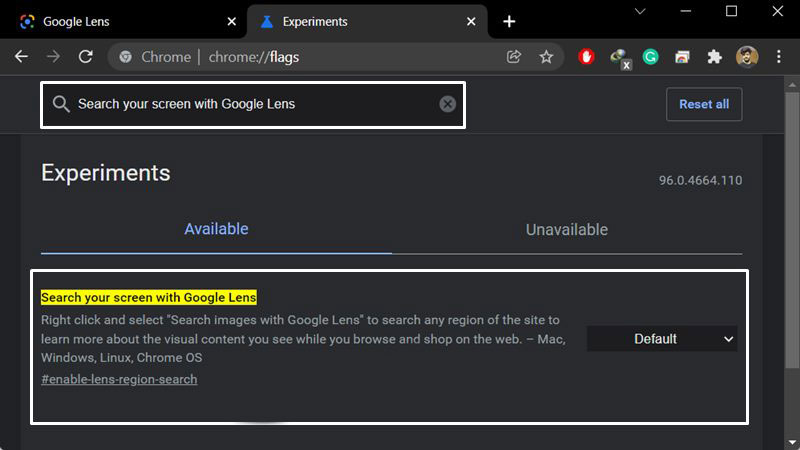Open the red hand ad-blocker extension
The image size is (800, 450).
coord(586,57)
